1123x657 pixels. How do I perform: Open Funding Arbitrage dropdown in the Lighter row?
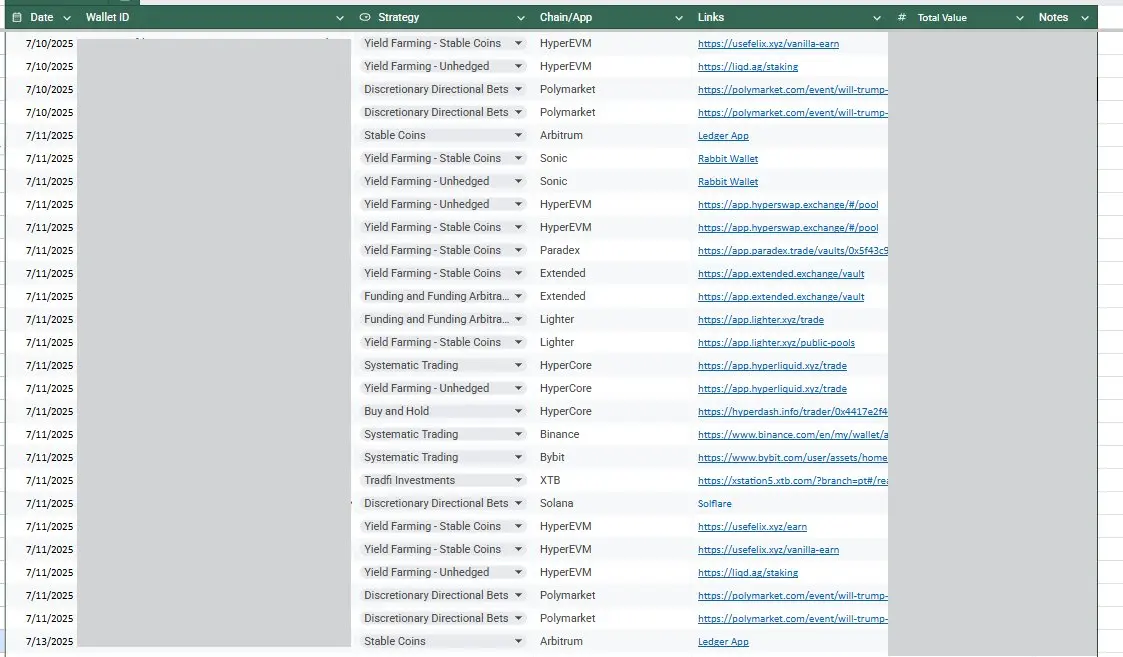(518, 319)
